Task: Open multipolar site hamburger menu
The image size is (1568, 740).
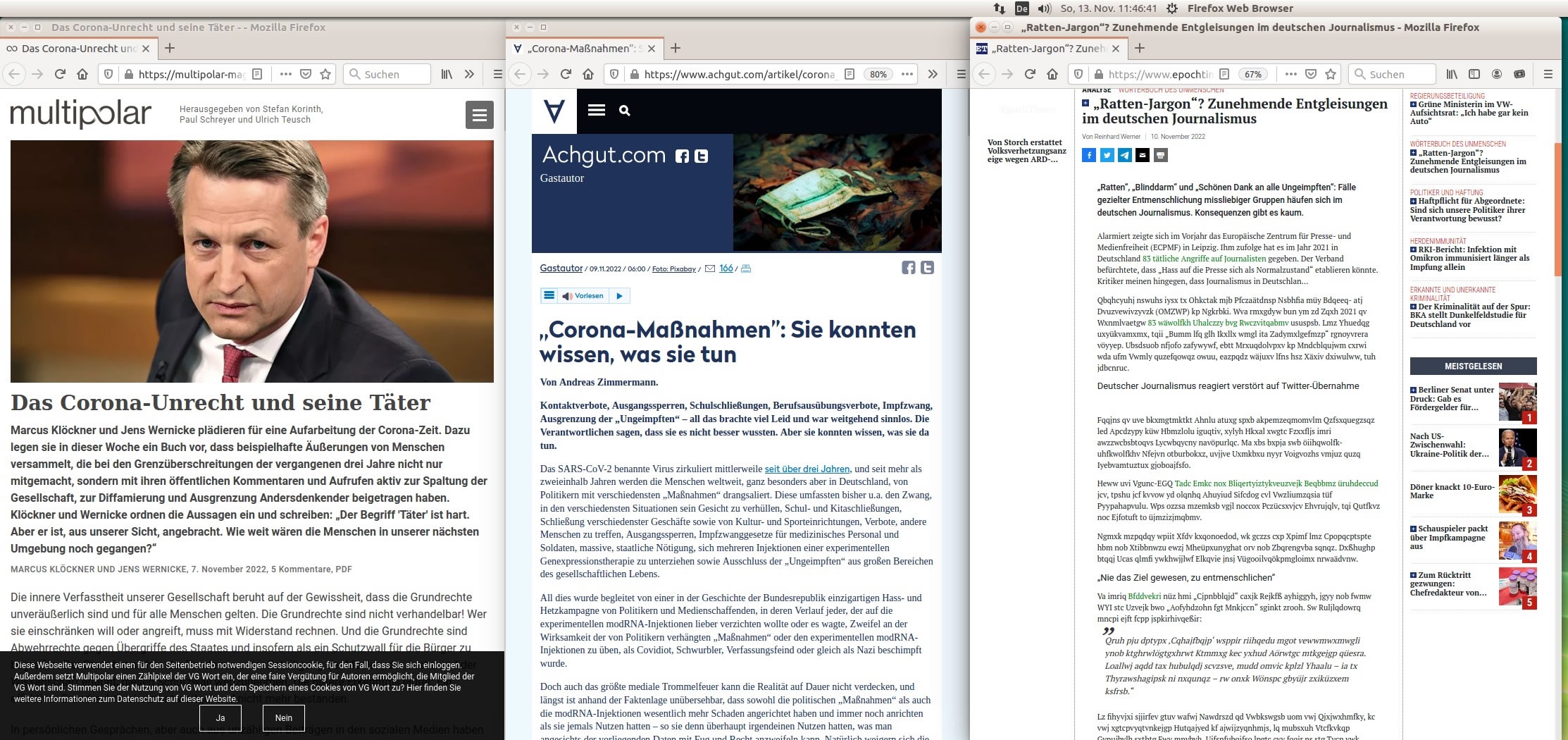Action: [480, 115]
